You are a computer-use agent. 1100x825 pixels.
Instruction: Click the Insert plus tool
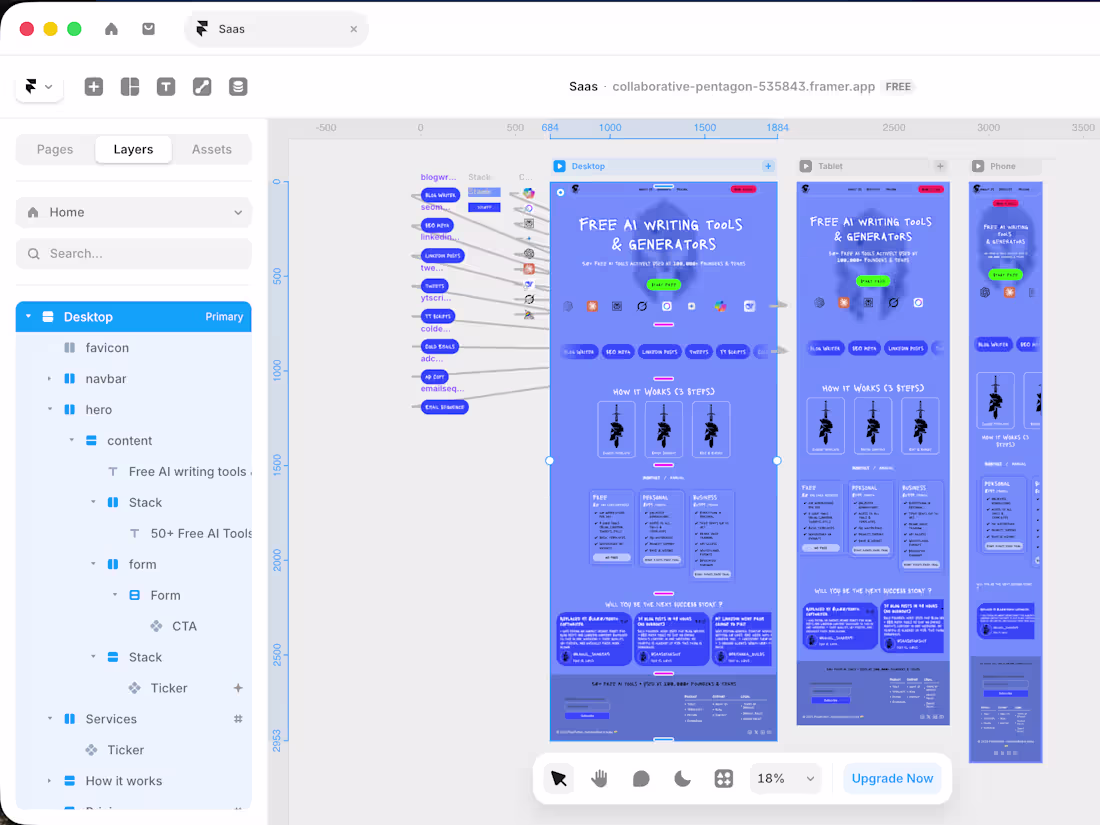(x=94, y=87)
